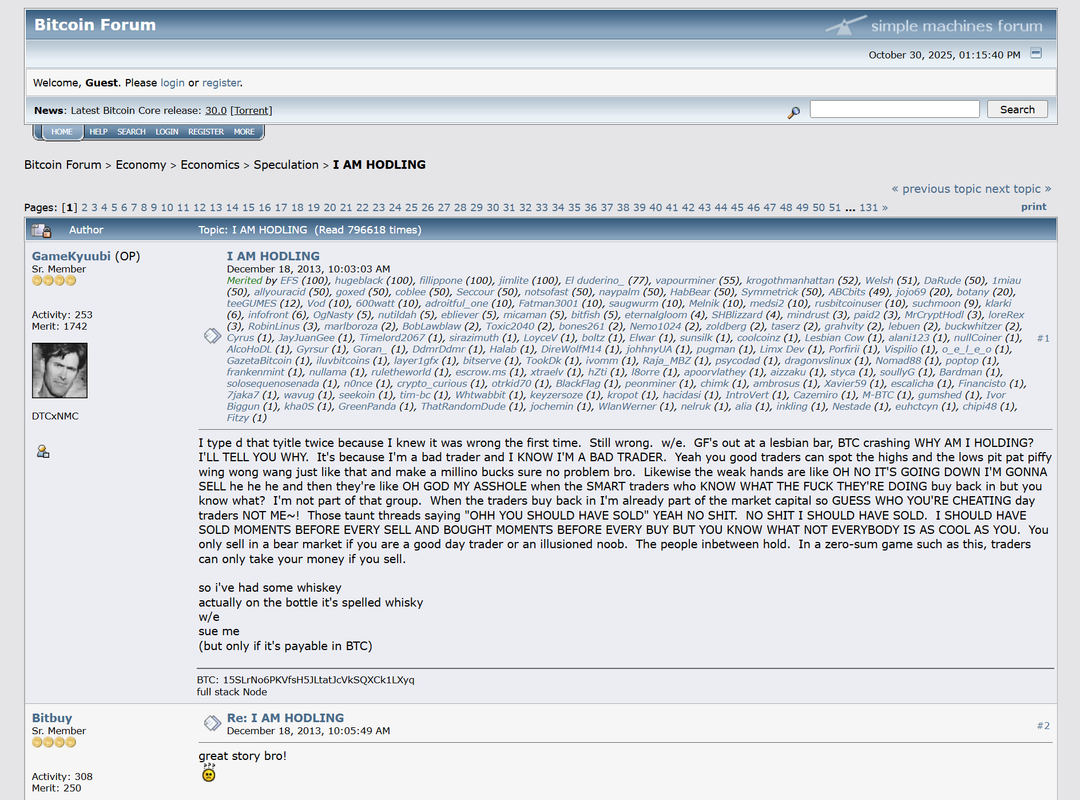The image size is (1080, 800).
Task: Follow the login link in the welcome bar
Action: 172,83
